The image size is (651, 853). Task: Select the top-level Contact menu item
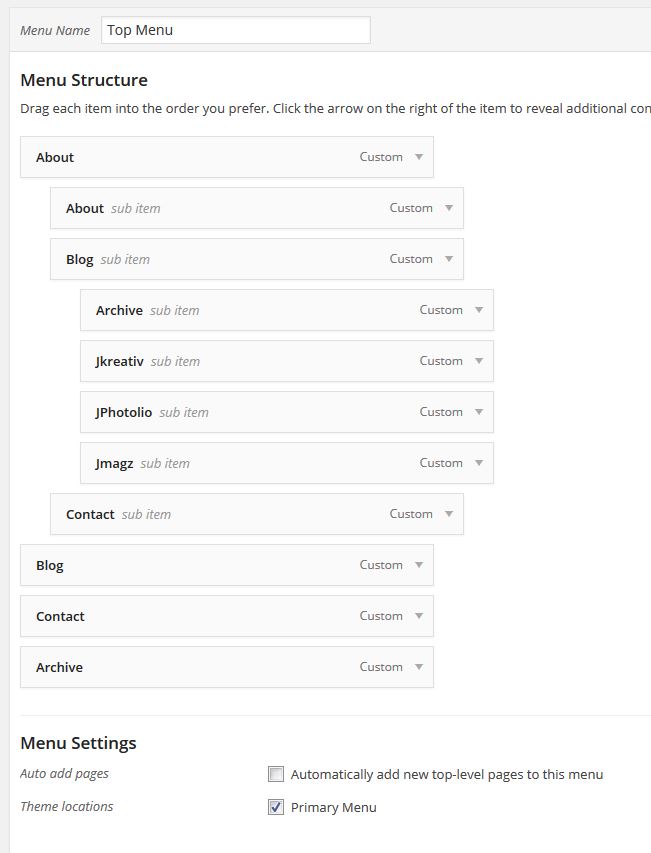(x=200, y=616)
